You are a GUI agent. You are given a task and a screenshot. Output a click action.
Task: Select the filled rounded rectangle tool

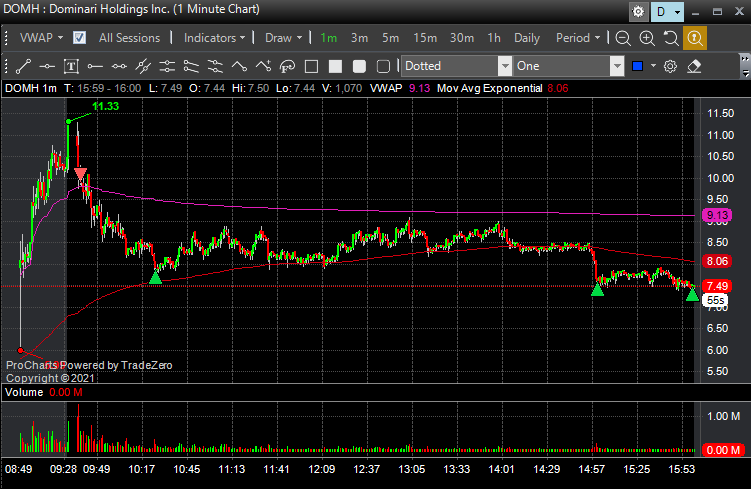tap(359, 66)
